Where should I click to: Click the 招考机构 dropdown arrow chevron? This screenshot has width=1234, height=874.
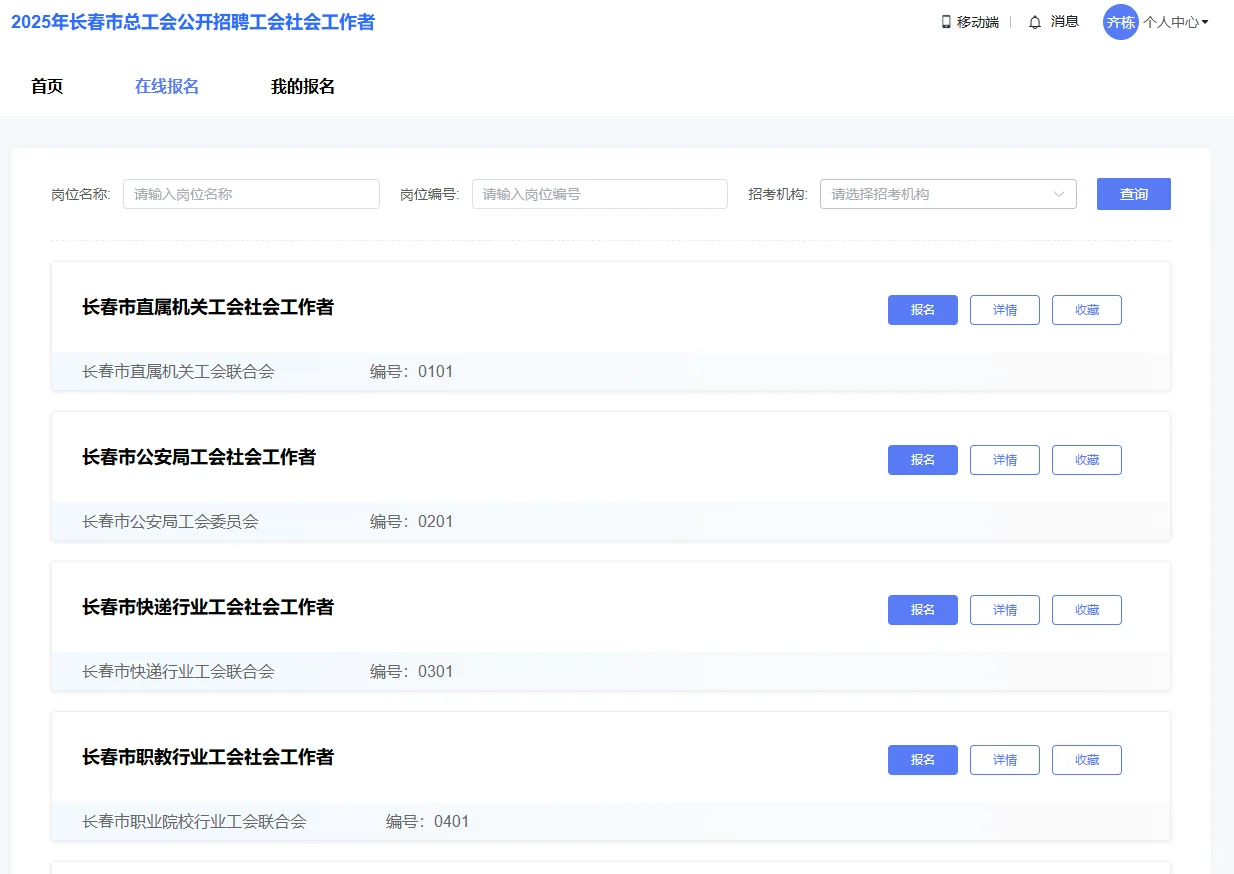tap(1060, 194)
